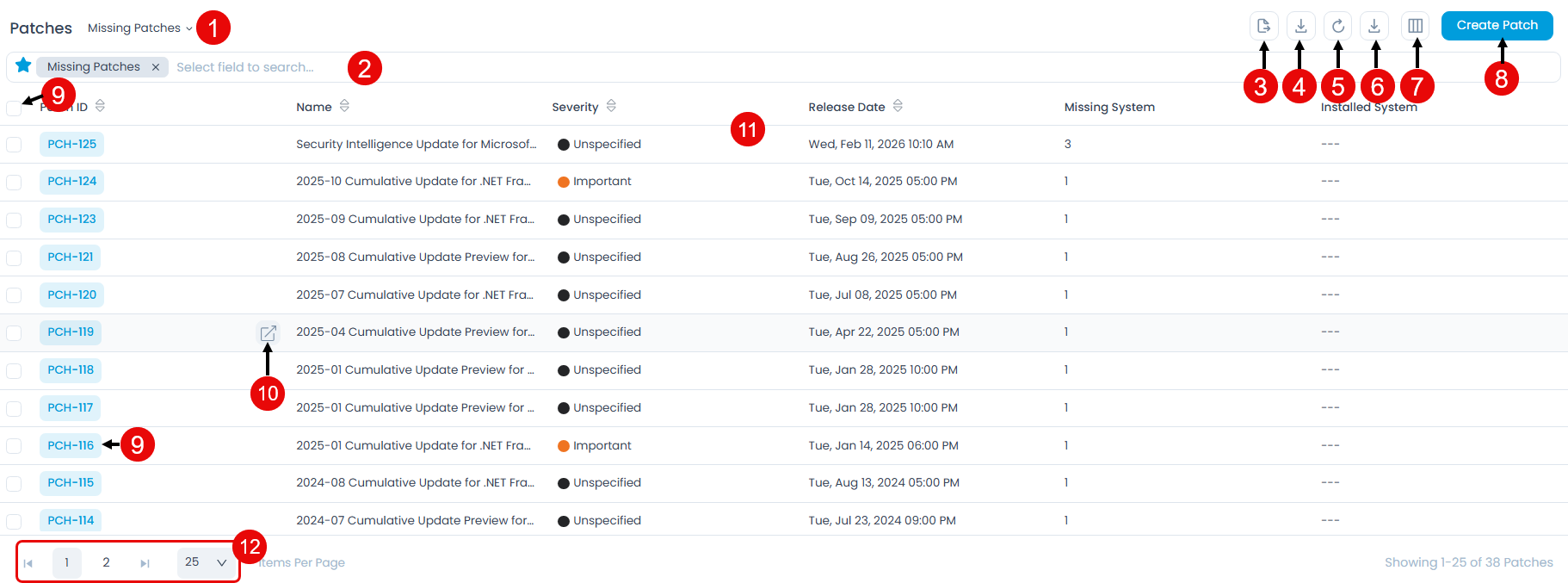Image resolution: width=1568 pixels, height=583 pixels.
Task: Click download icon between export and refresh icons
Action: pyautogui.click(x=1300, y=26)
